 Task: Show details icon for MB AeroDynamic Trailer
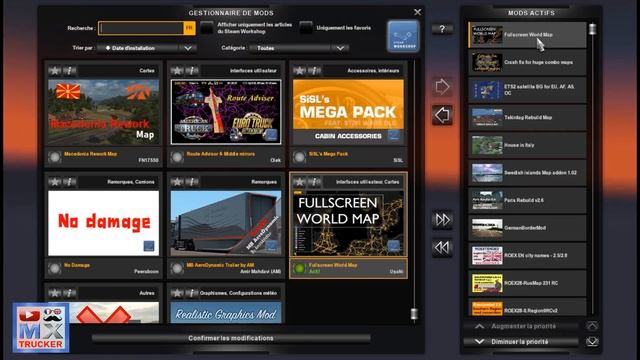tap(192, 182)
